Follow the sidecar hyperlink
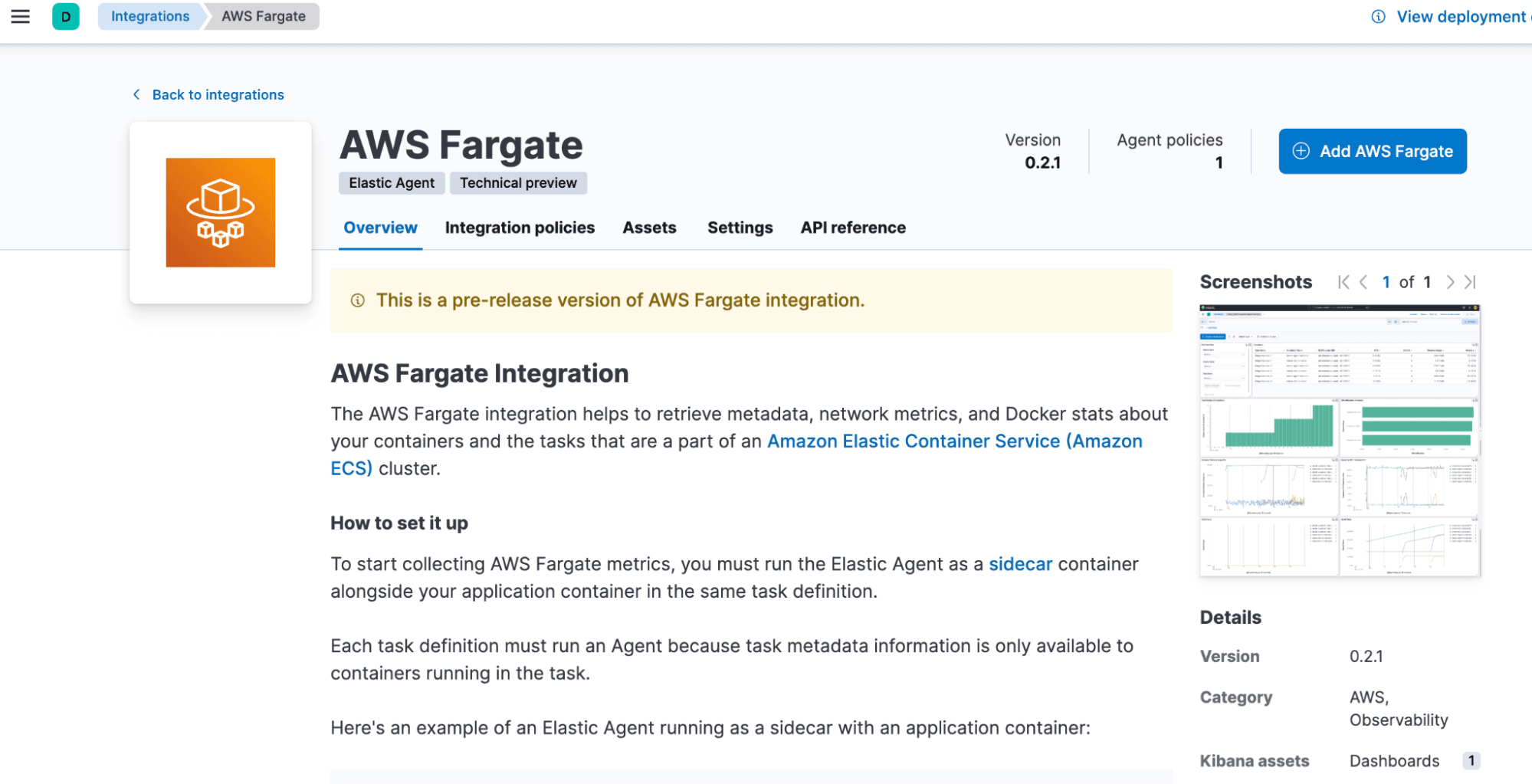The width and height of the screenshot is (1532, 784). pos(1020,564)
